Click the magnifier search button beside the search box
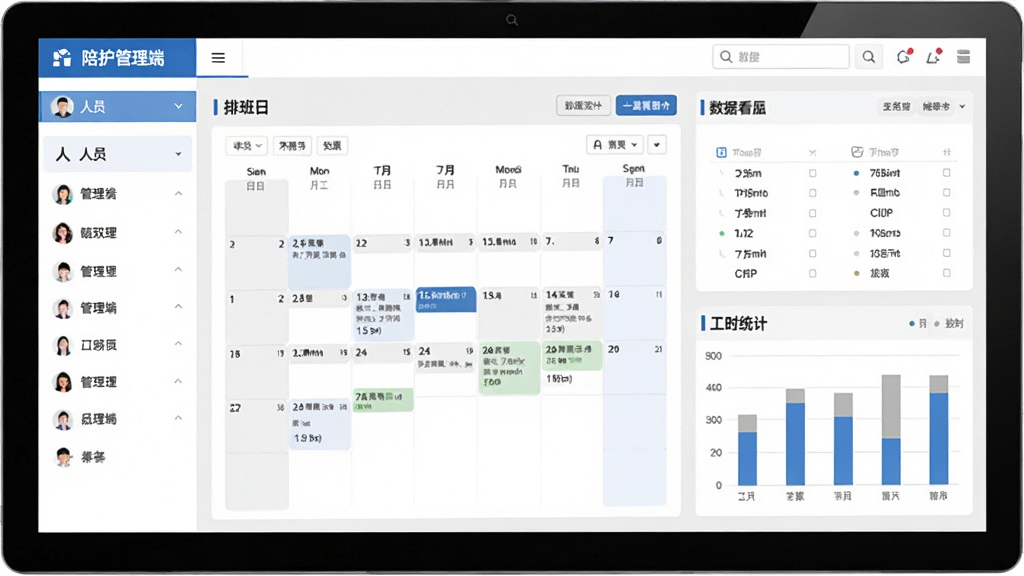Screen dimensions: 1024x576 (x=869, y=57)
